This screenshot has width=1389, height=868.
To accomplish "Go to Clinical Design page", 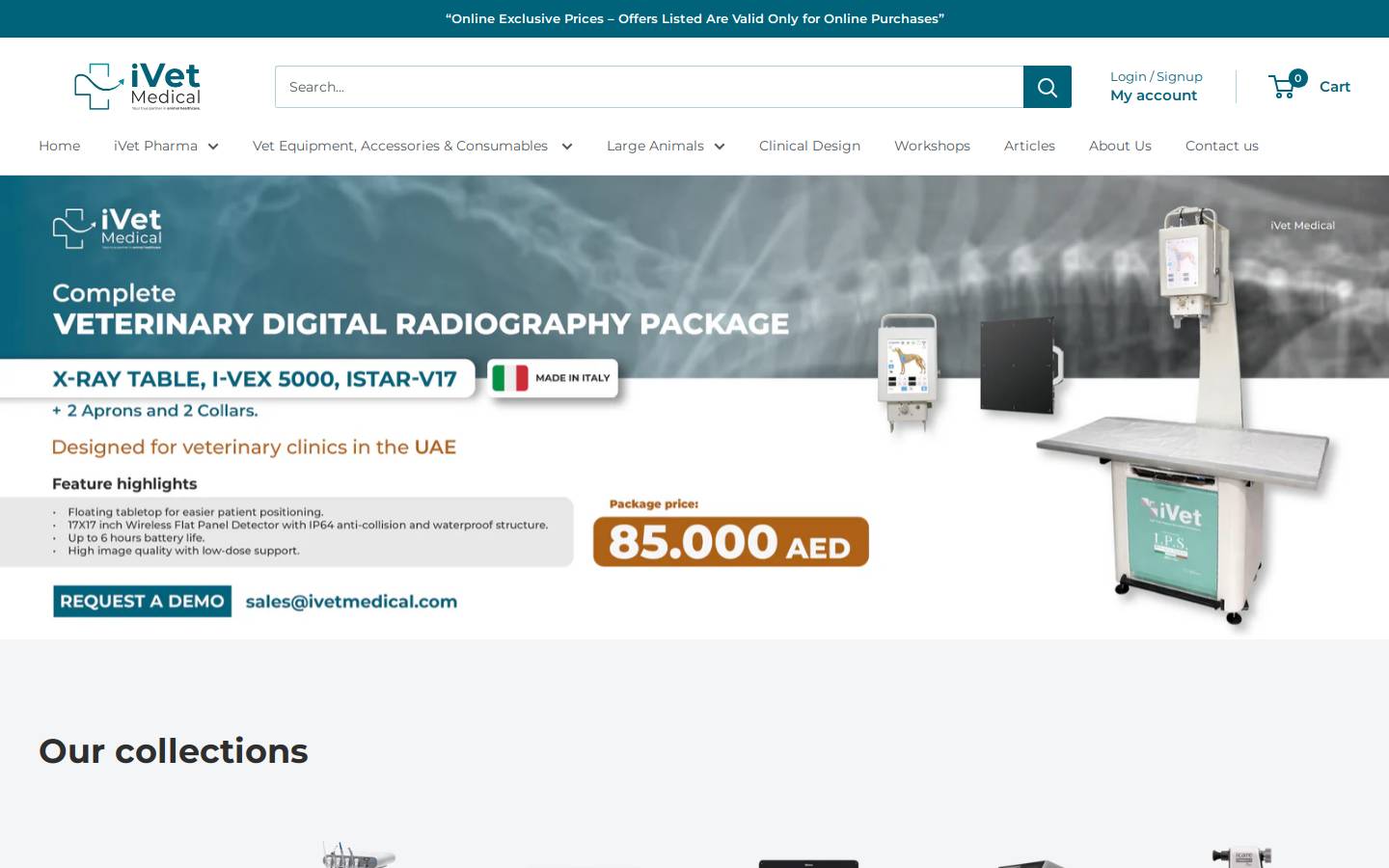I will pyautogui.click(x=809, y=146).
